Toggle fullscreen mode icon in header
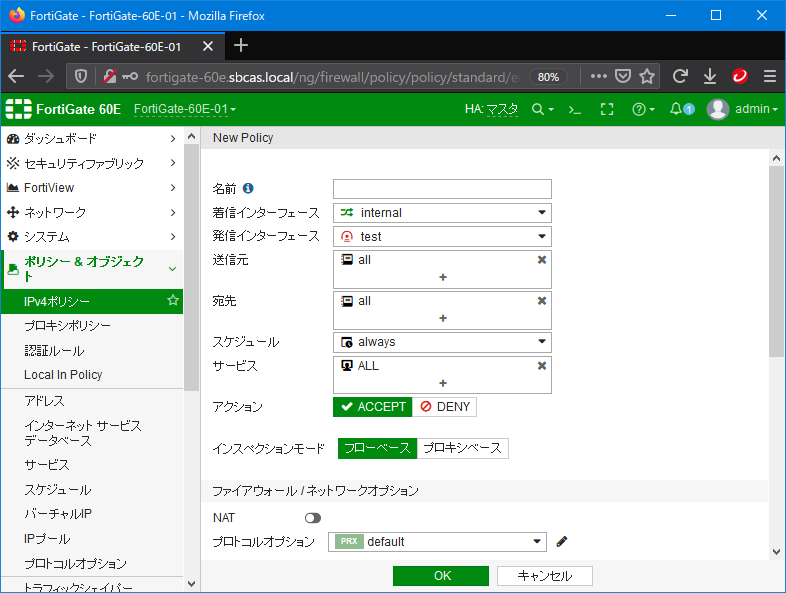 (607, 109)
